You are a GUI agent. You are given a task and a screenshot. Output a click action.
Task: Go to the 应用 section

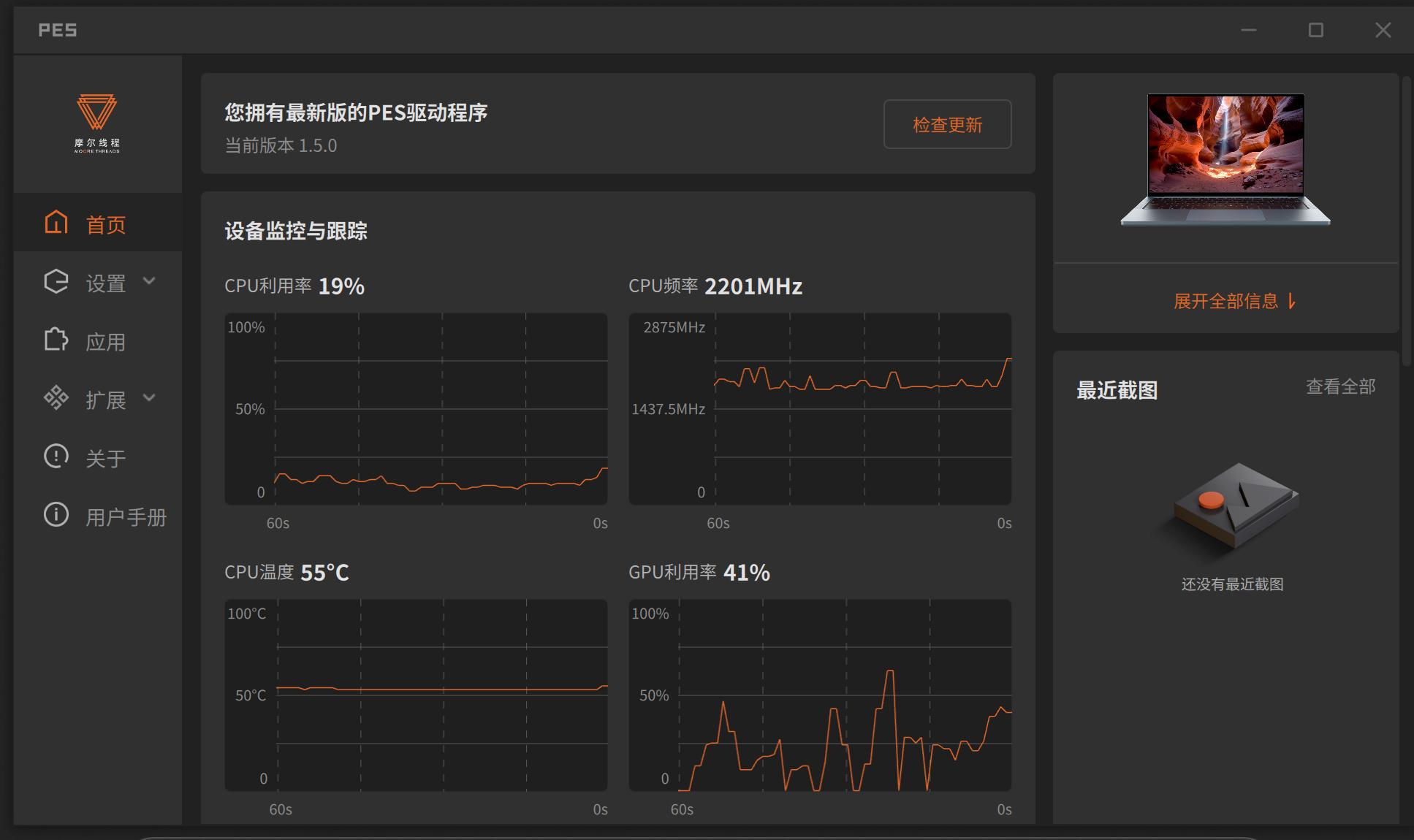tap(98, 340)
